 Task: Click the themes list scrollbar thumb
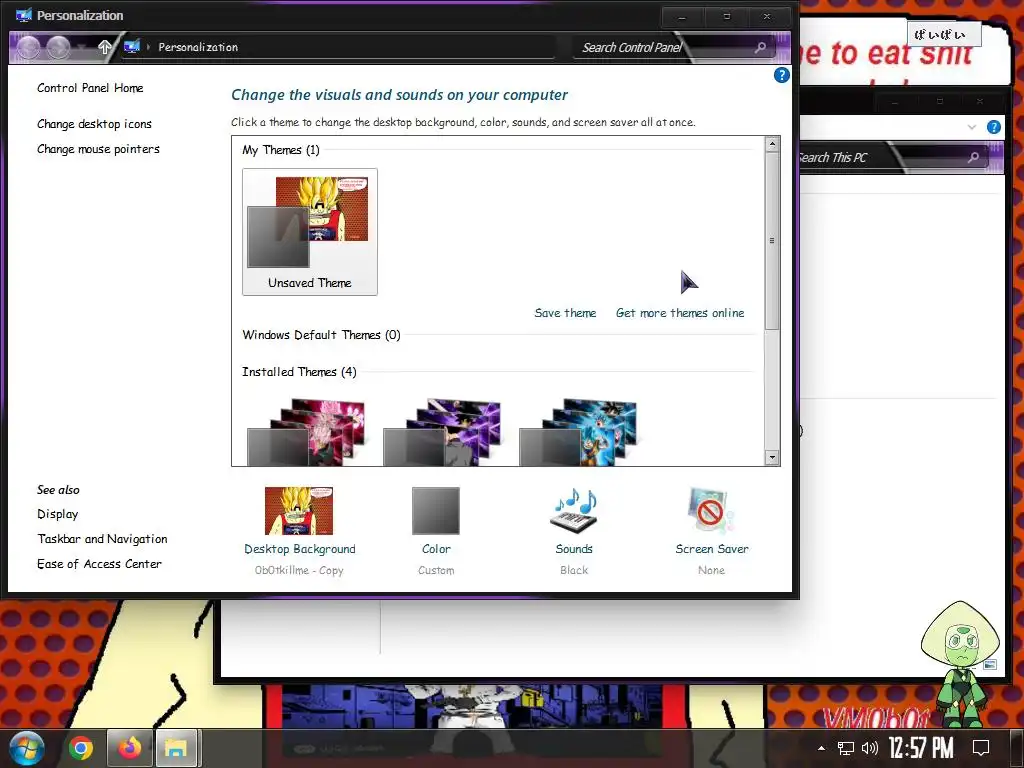tap(772, 240)
